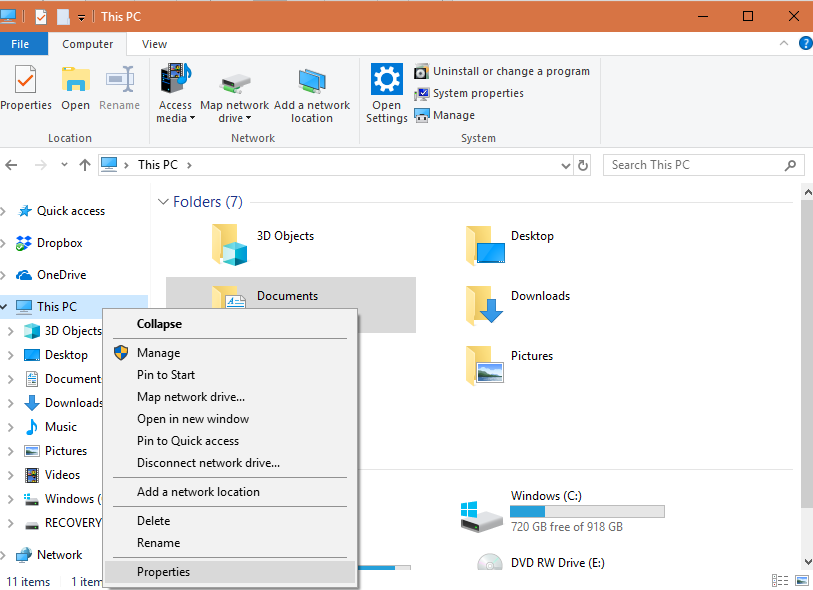813x590 pixels.
Task: Click the scroll up arrow of file pane
Action: click(807, 192)
